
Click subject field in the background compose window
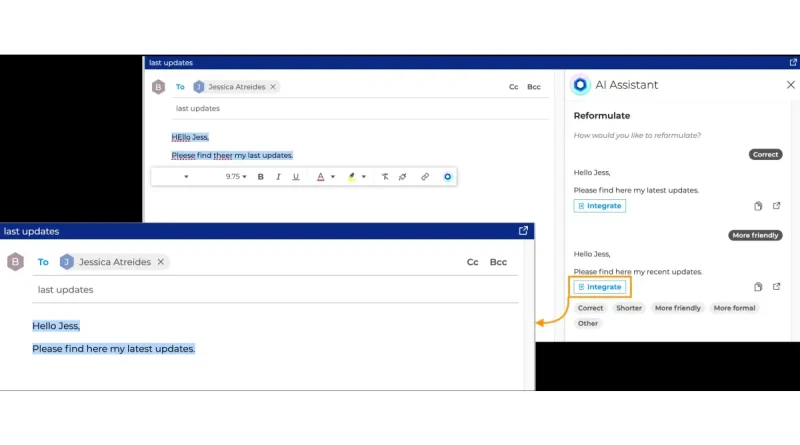[360, 108]
